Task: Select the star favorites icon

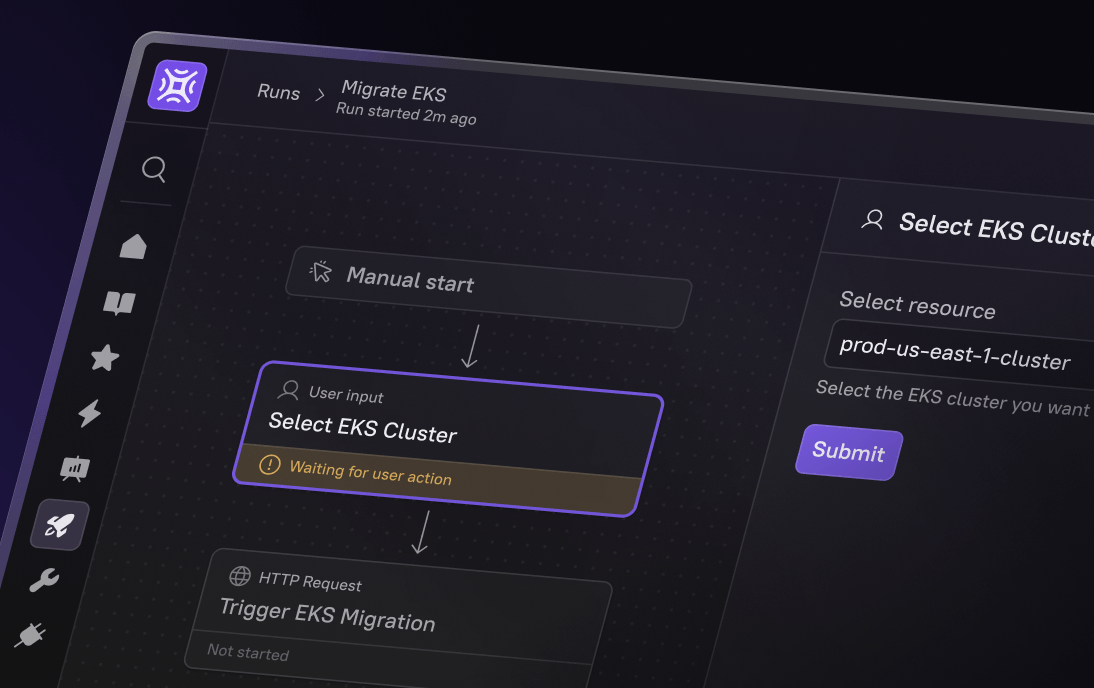Action: tap(104, 358)
